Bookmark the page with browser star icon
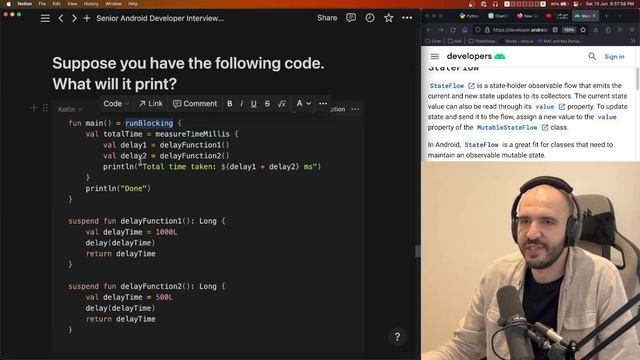640x360 pixels. coord(583,30)
